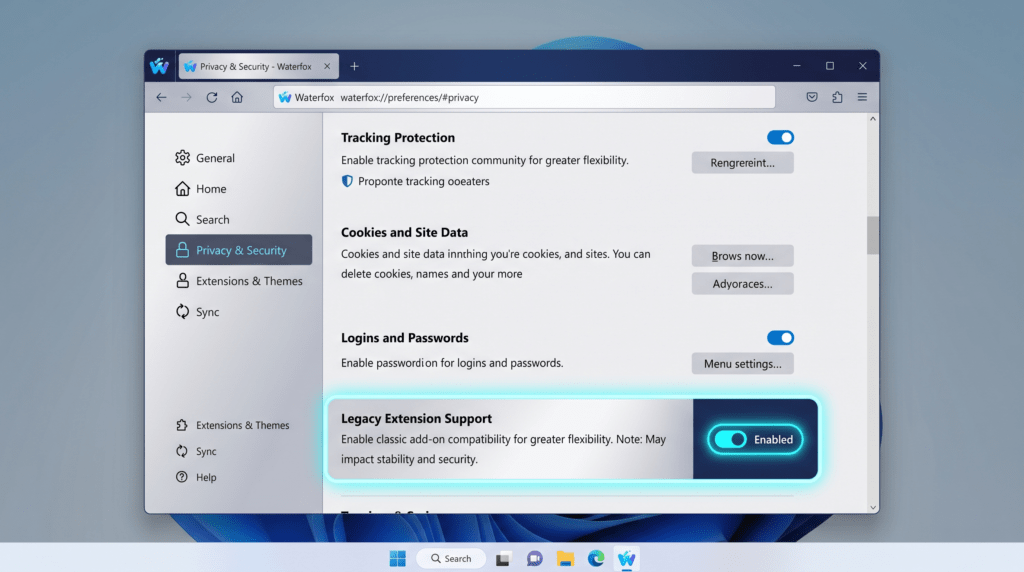The image size is (1024, 572).
Task: Click the scrollbar down arrow
Action: point(872,507)
